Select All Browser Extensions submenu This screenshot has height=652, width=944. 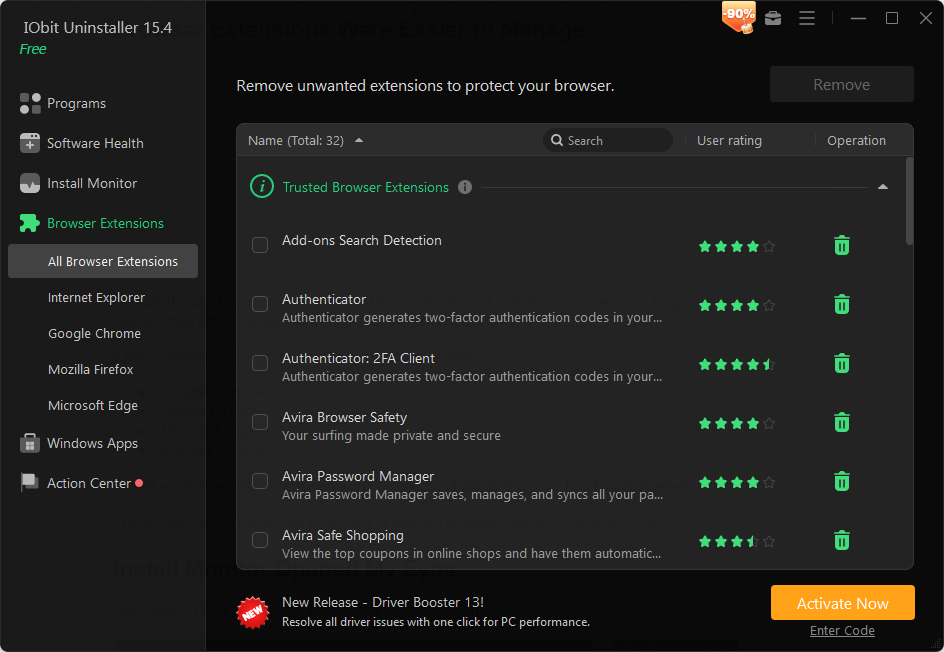(103, 261)
